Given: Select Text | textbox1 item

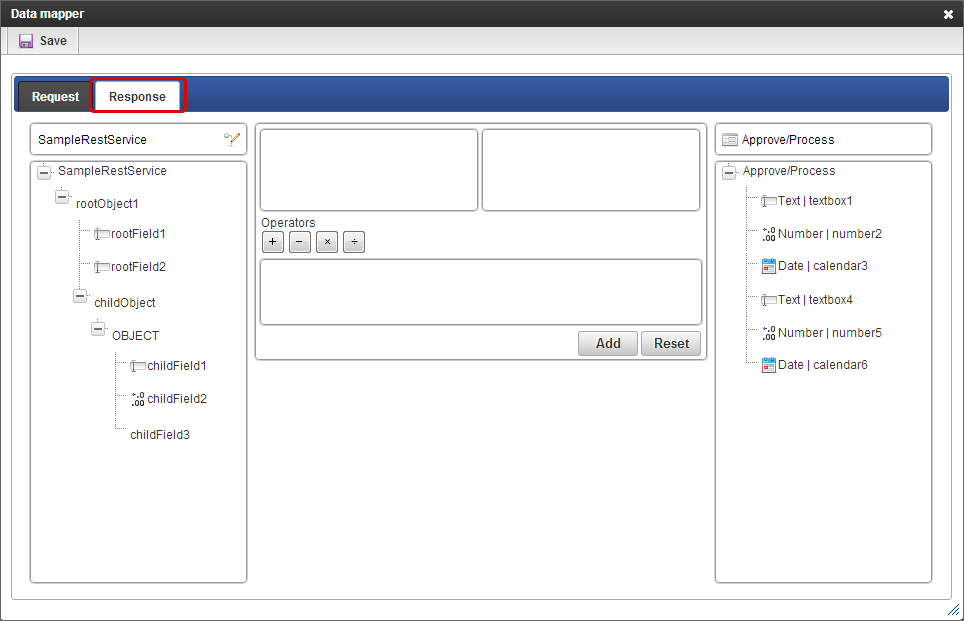Looking at the screenshot, I should point(815,201).
